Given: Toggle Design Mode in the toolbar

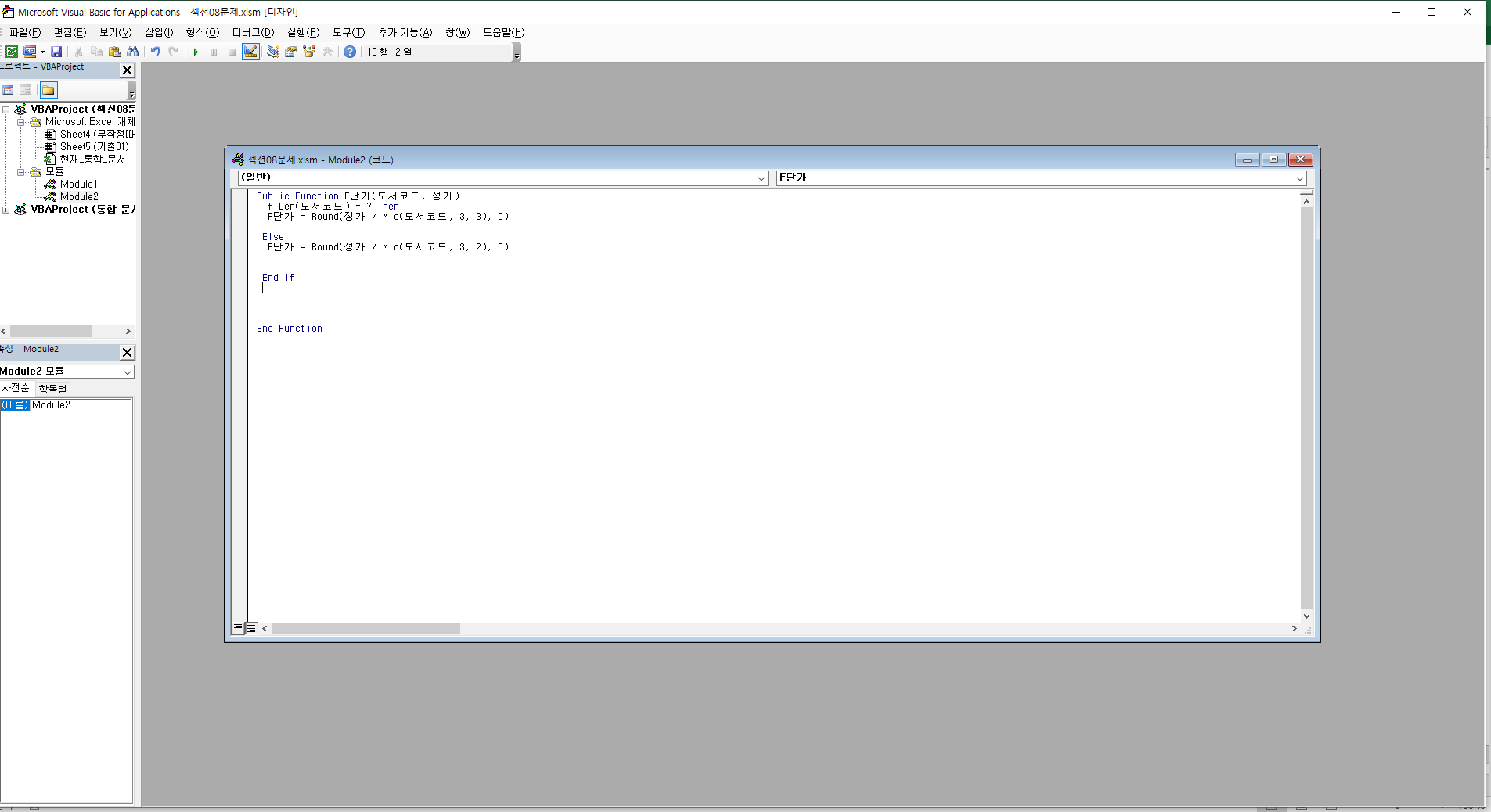Looking at the screenshot, I should (250, 52).
